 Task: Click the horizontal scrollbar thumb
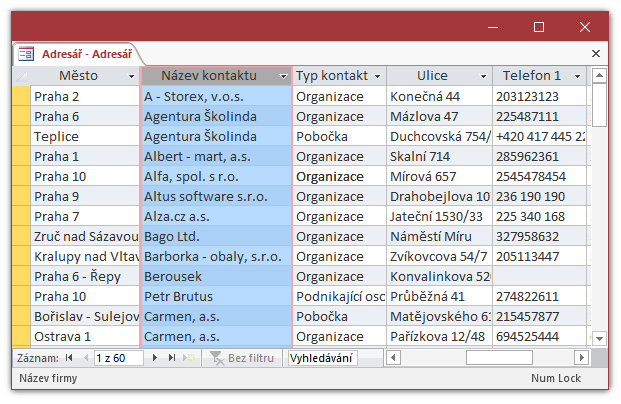[499, 358]
